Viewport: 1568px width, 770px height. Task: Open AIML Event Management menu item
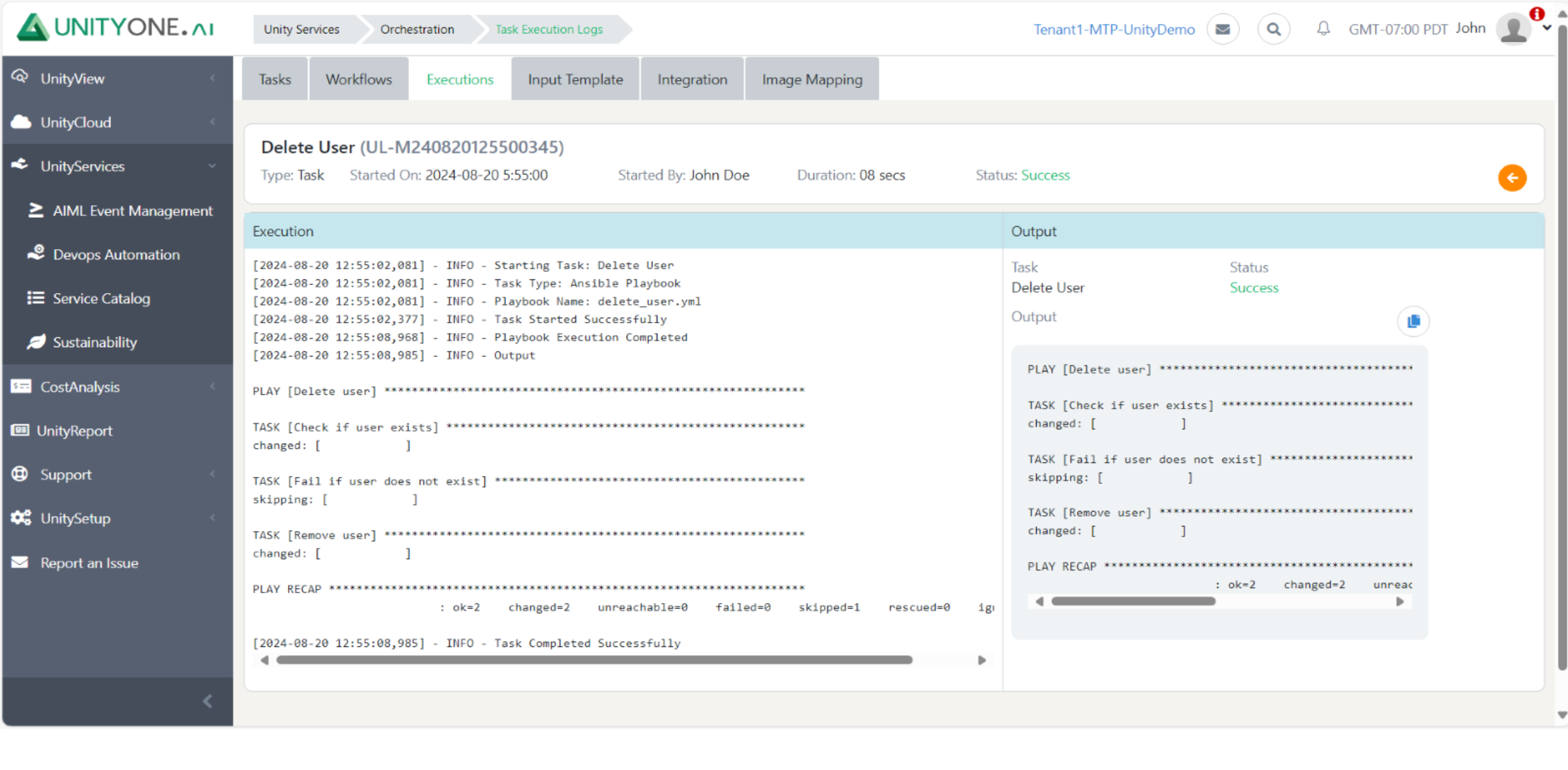118,210
